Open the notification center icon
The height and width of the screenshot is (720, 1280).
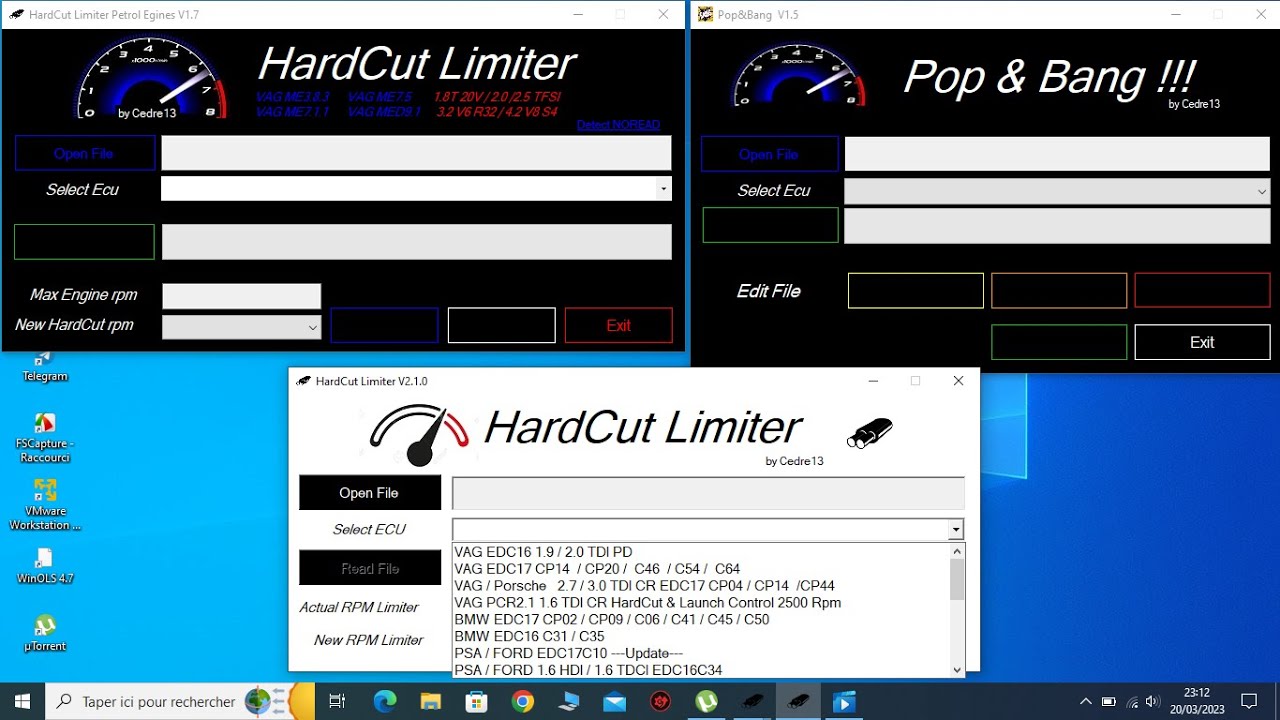[1249, 702]
